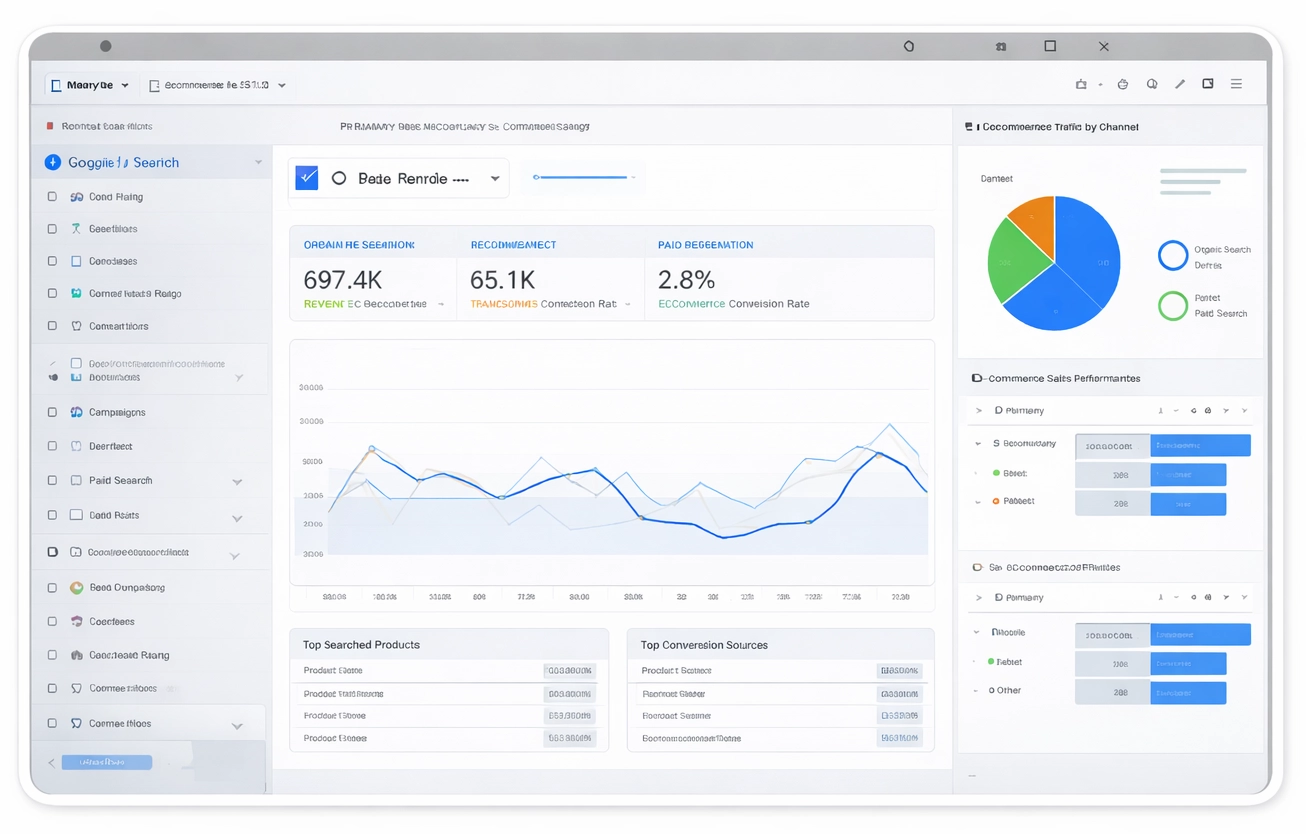Click the 697.4K Organic Search metric
Image resolution: width=1306 pixels, height=834 pixels.
(345, 280)
